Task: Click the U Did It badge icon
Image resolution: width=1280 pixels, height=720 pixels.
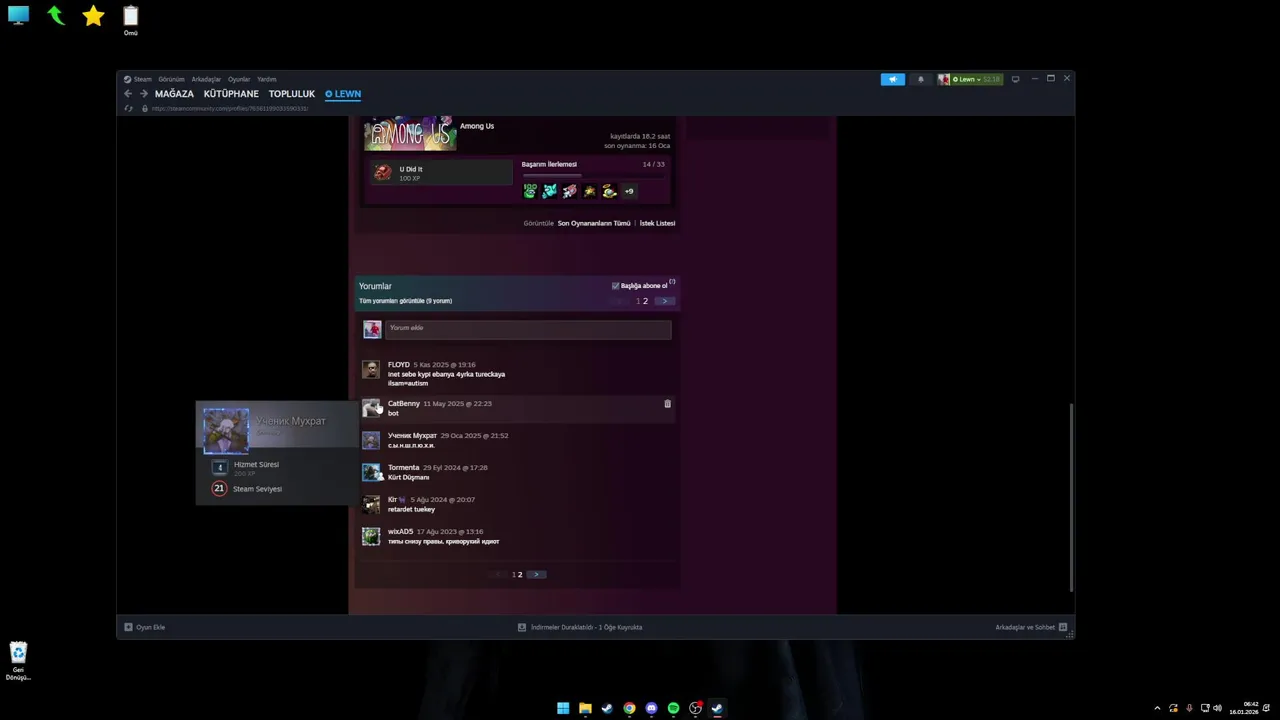Action: click(x=383, y=172)
